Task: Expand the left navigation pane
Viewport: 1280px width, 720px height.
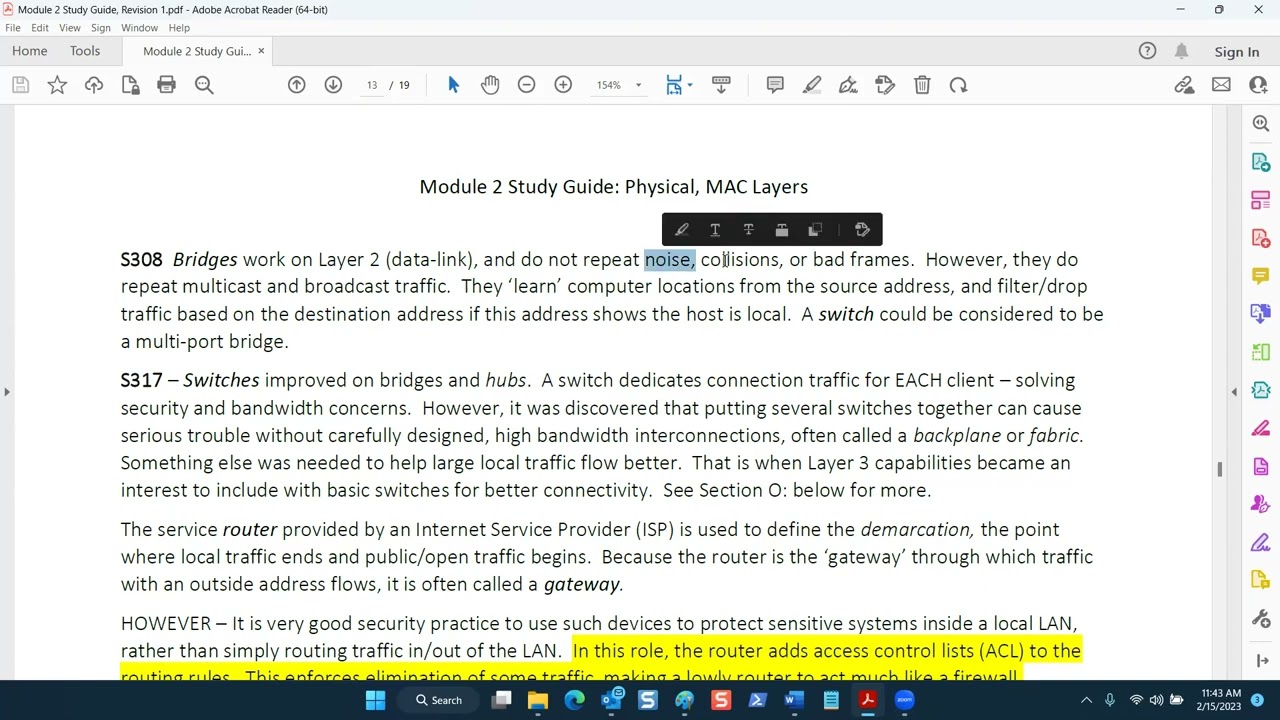Action: (6, 392)
